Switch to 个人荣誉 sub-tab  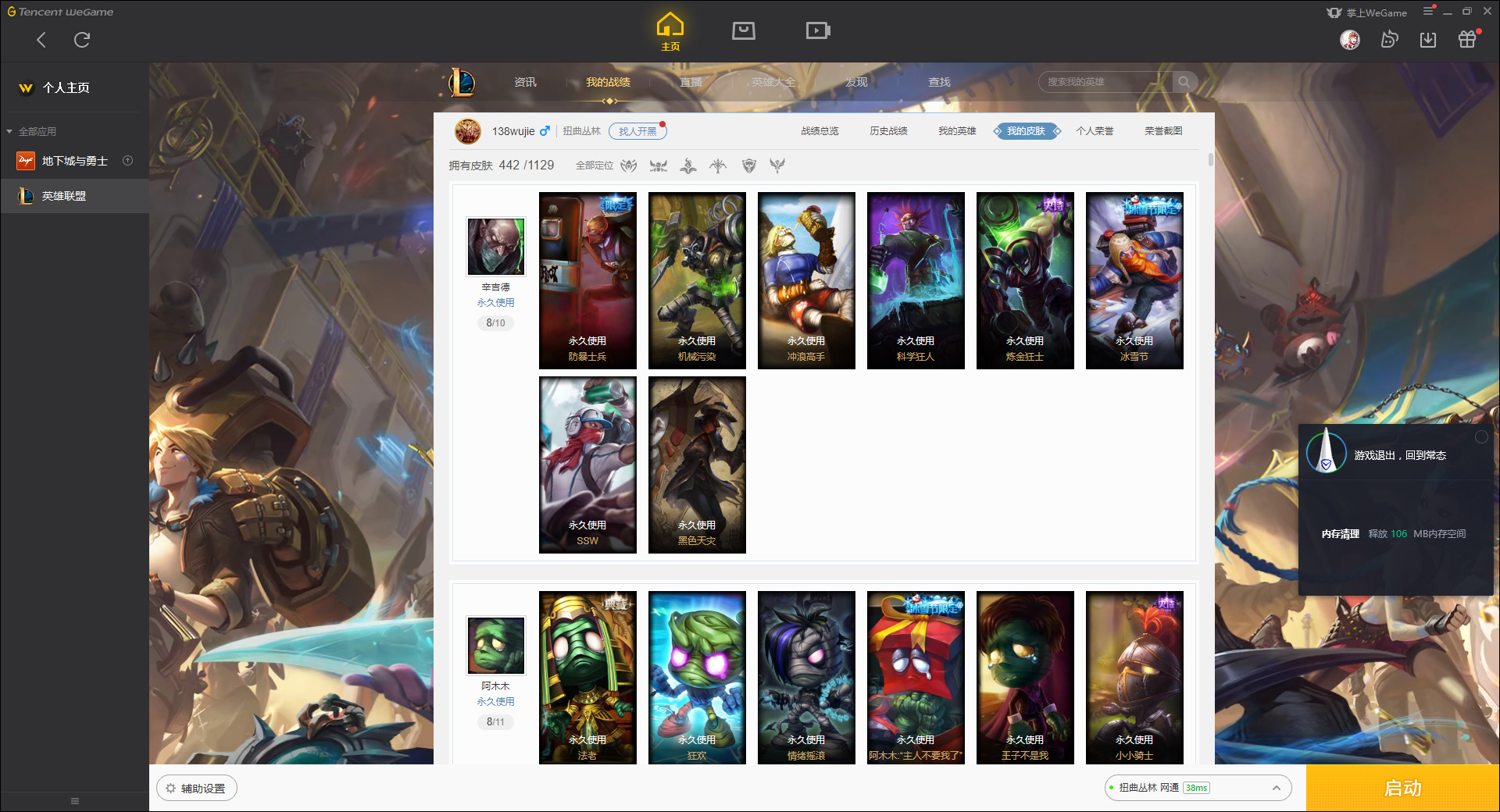[x=1095, y=131]
